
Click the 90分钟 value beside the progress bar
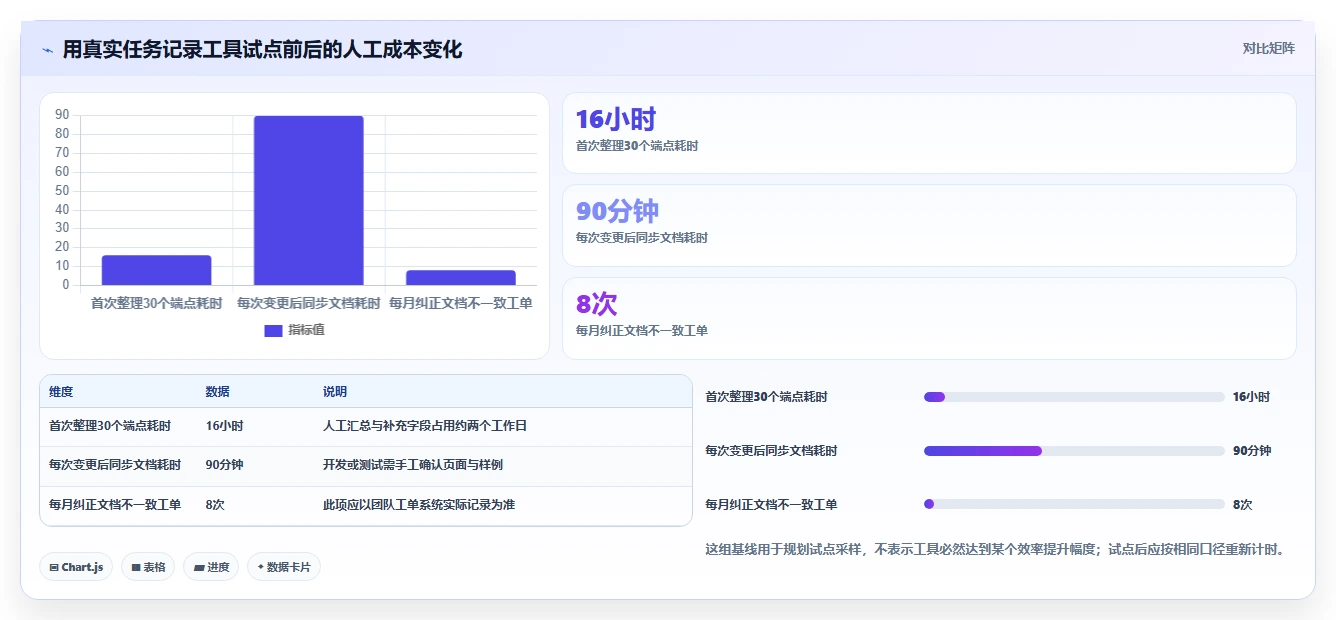1252,451
